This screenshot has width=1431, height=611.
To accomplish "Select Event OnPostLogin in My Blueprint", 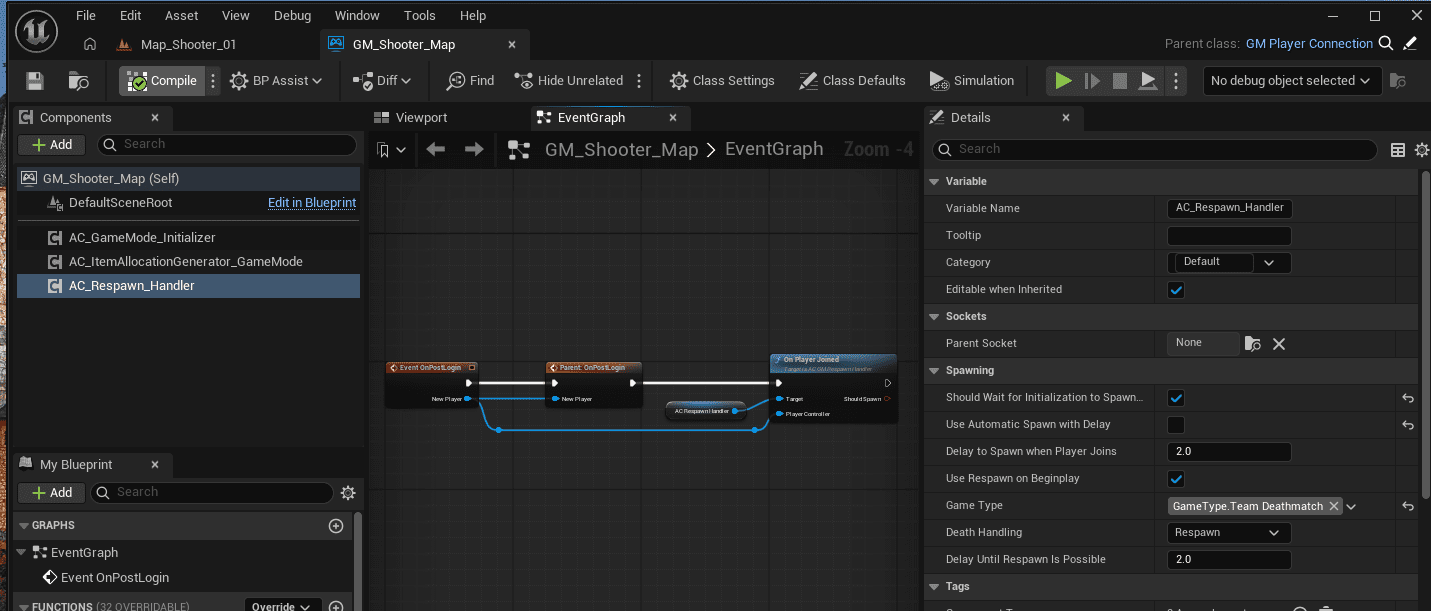I will [114, 577].
